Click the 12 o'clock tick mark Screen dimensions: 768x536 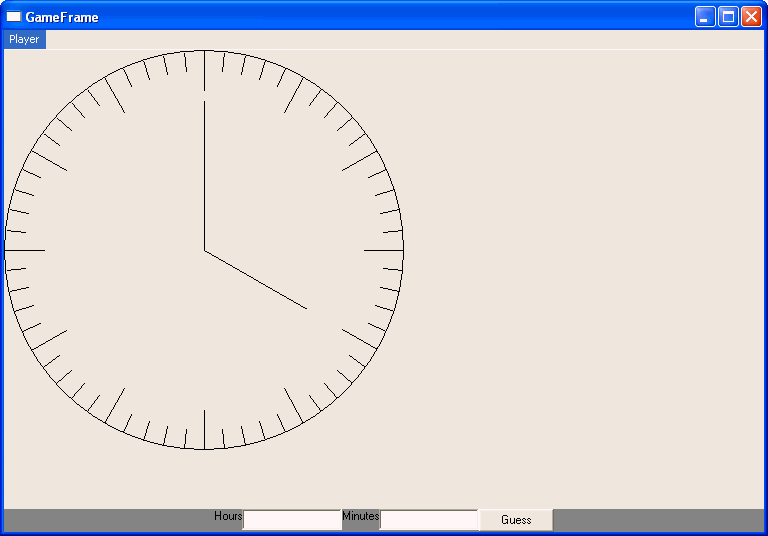coord(204,70)
